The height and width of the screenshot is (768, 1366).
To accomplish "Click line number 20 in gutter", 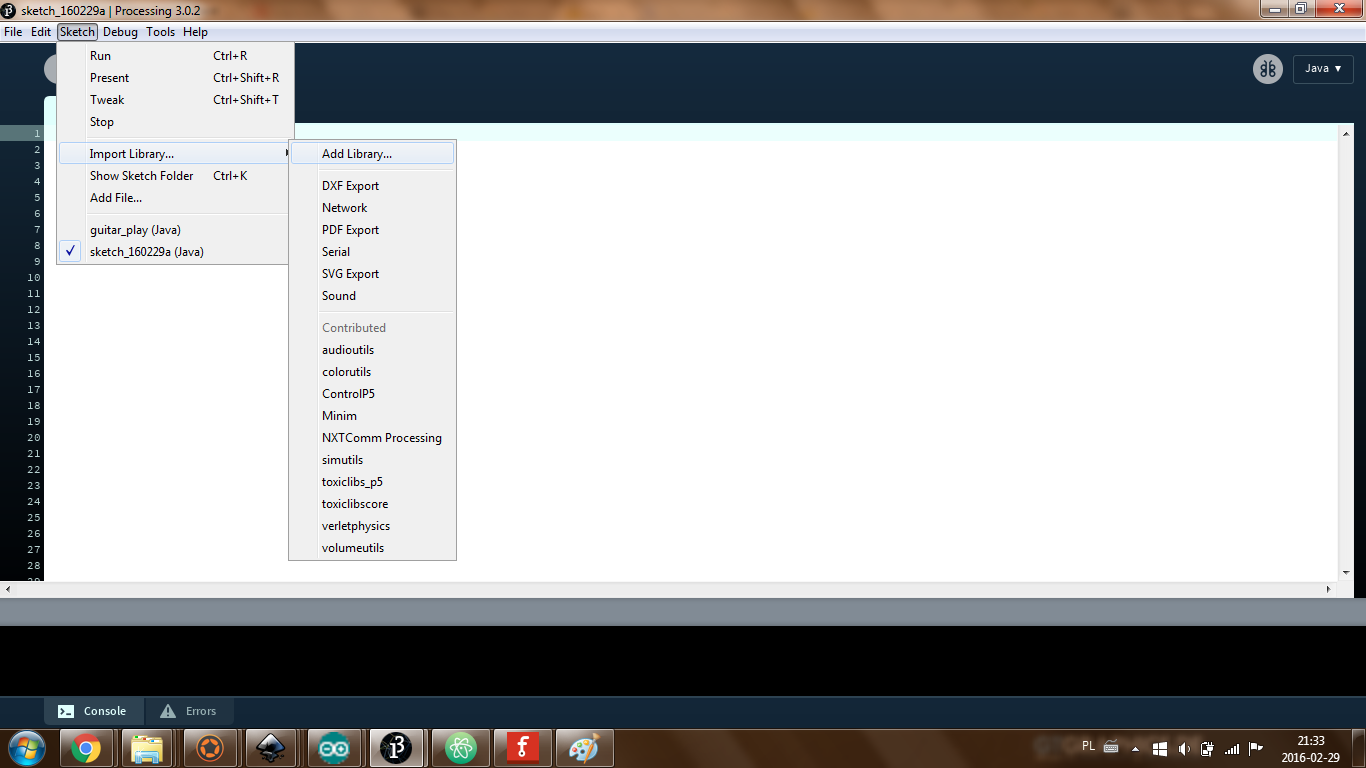I will point(34,438).
